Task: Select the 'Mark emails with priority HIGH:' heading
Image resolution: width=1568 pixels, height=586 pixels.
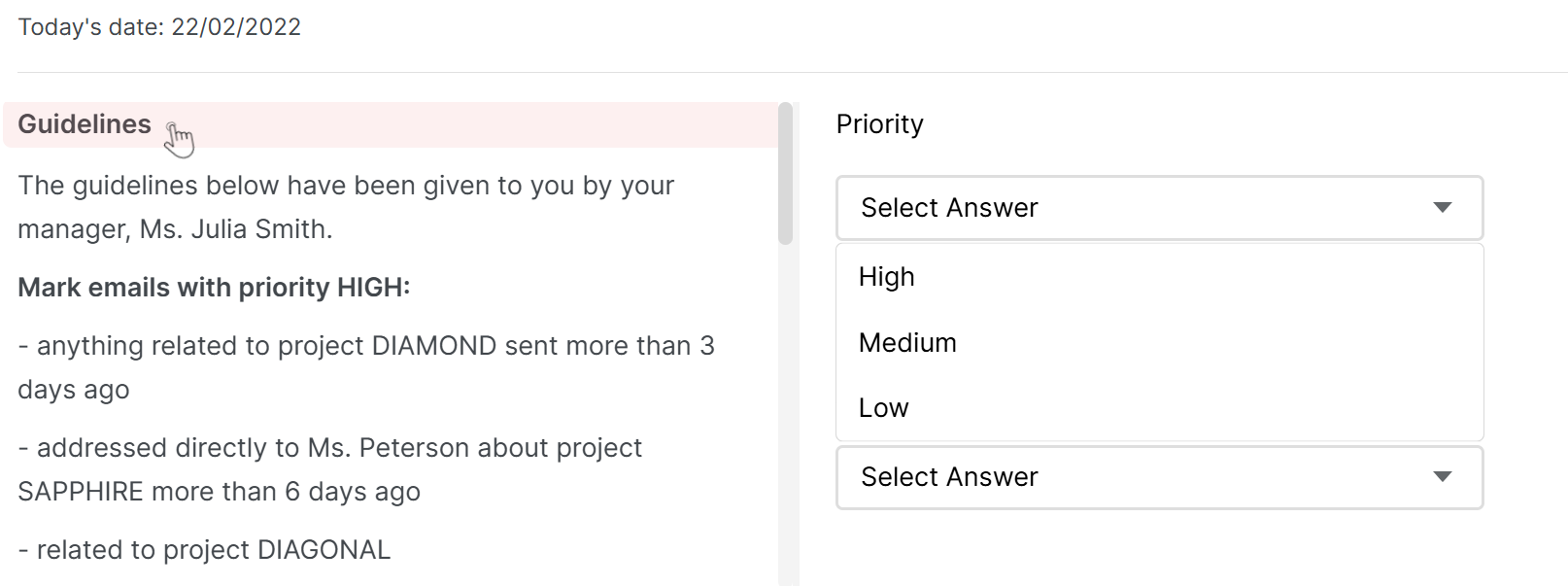Action: (x=214, y=288)
